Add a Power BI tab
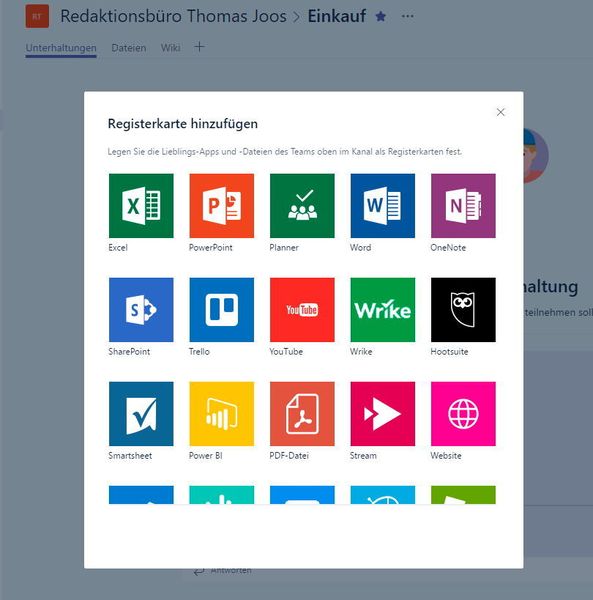593x600 pixels. point(222,414)
